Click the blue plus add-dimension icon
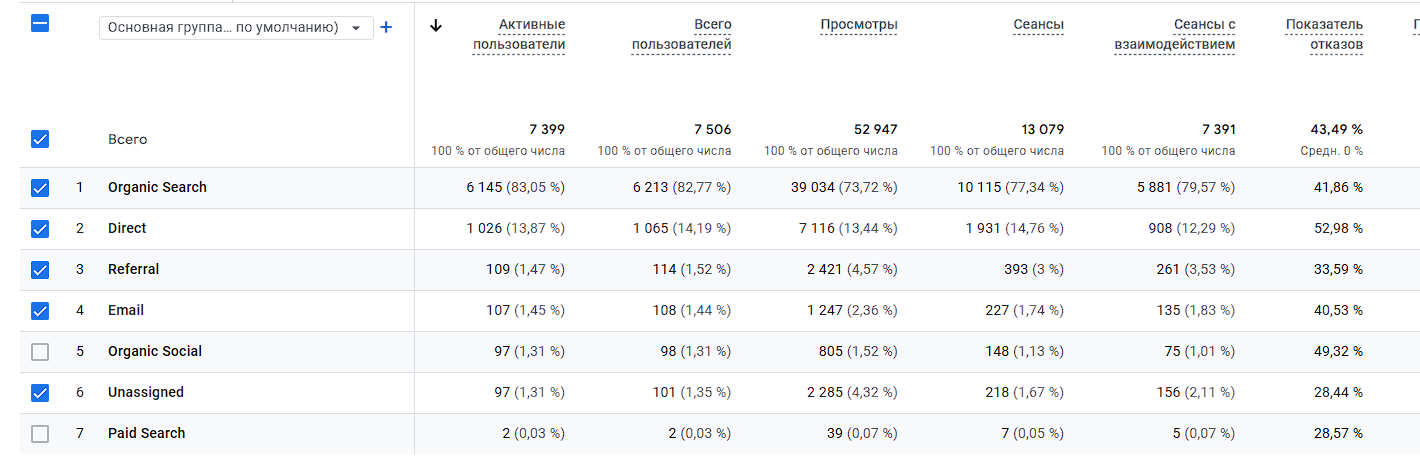 click(x=386, y=27)
